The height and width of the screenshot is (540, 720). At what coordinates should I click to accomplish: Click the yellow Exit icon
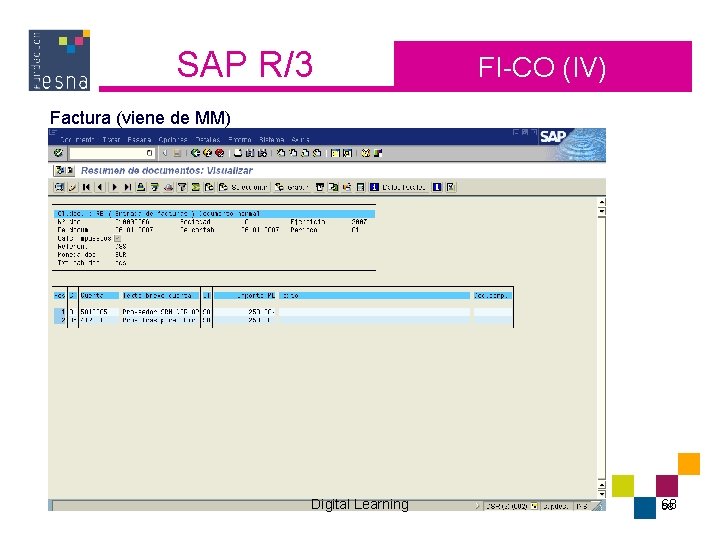[x=207, y=153]
